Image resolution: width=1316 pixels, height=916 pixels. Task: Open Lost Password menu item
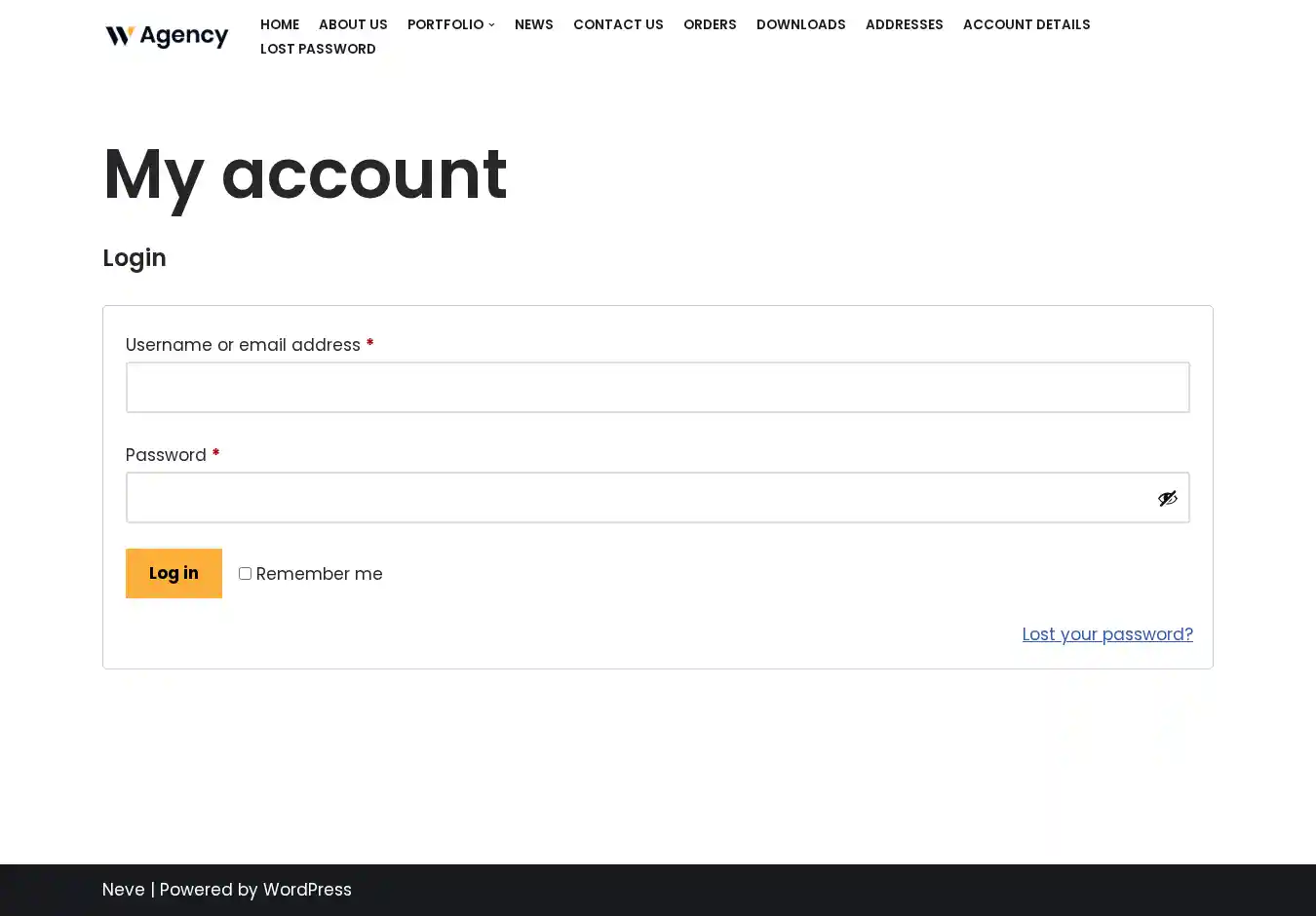coord(318,49)
